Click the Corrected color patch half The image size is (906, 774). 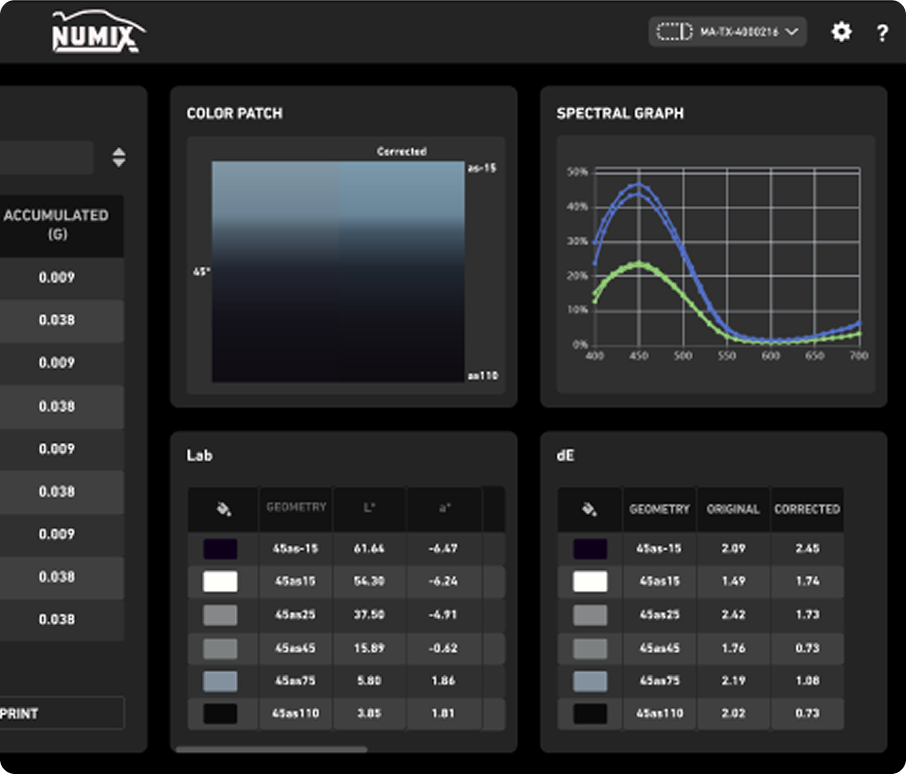point(401,271)
